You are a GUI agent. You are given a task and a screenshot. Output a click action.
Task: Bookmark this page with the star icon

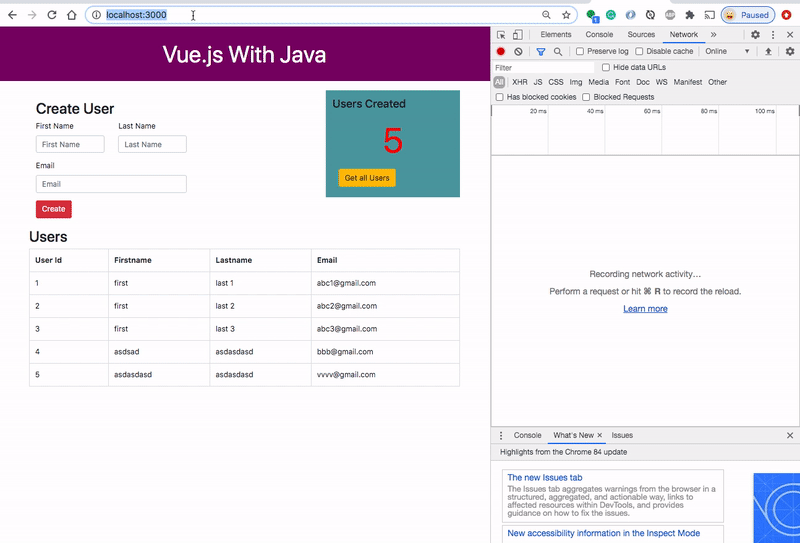coord(566,15)
